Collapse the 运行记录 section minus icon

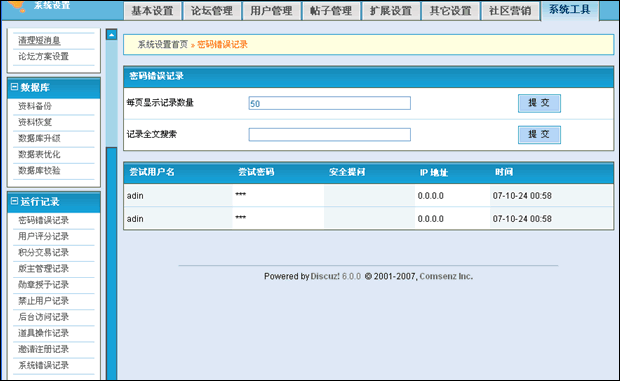click(x=15, y=201)
